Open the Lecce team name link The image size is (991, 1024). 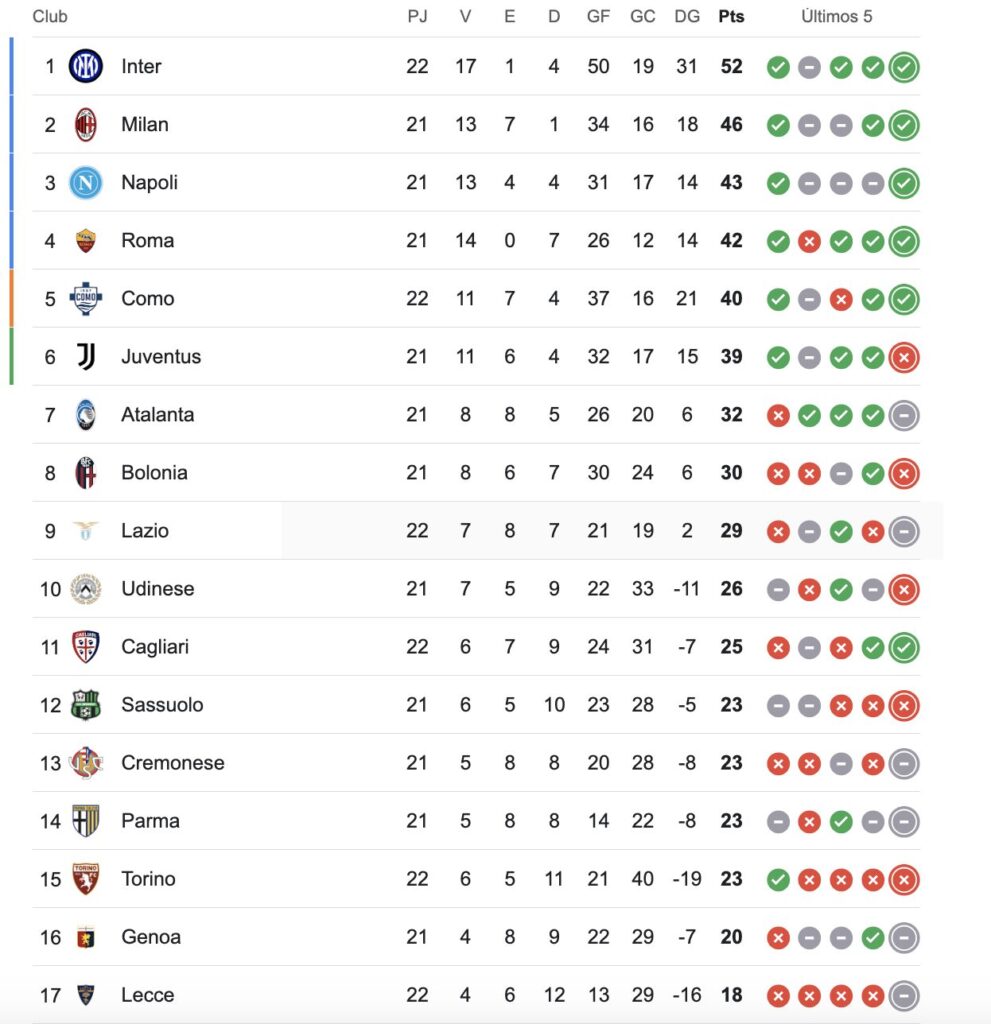click(x=147, y=995)
